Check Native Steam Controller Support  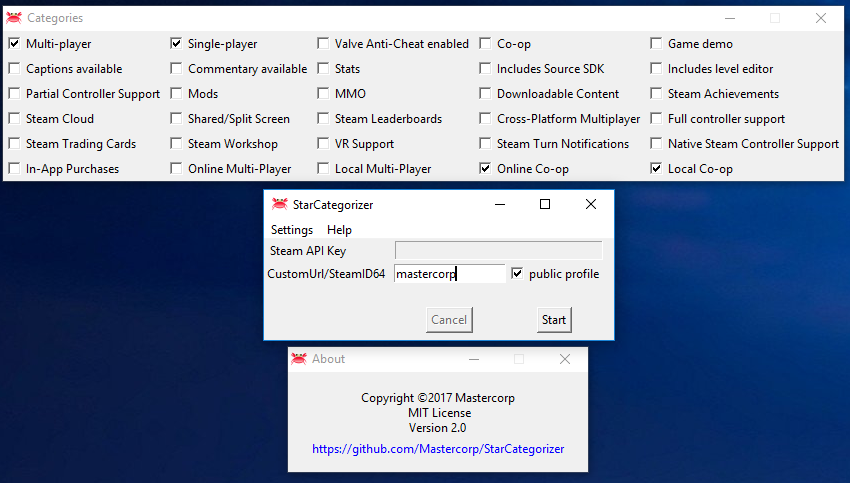pos(656,143)
